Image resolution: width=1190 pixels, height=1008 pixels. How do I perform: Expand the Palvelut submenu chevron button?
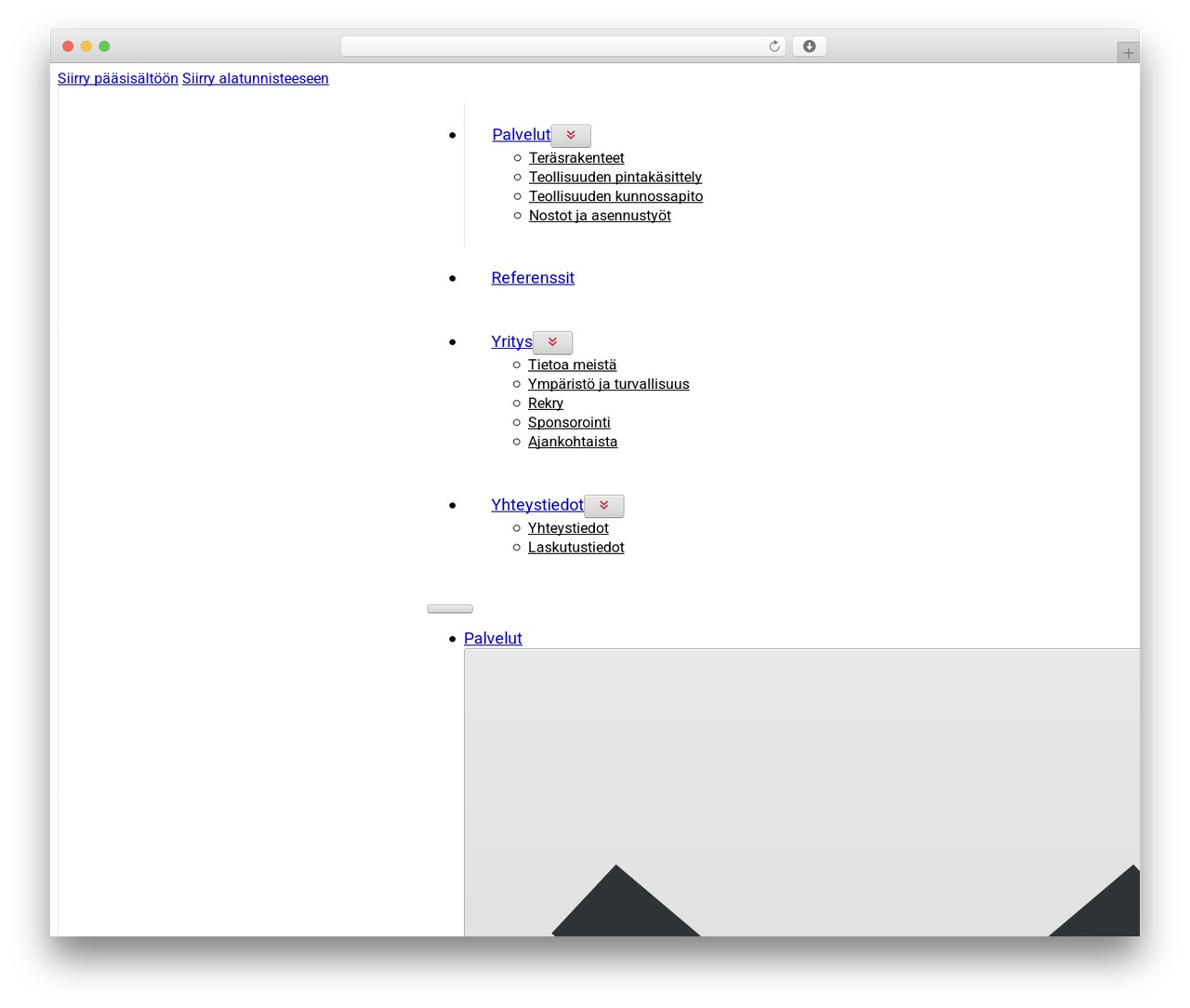(571, 136)
